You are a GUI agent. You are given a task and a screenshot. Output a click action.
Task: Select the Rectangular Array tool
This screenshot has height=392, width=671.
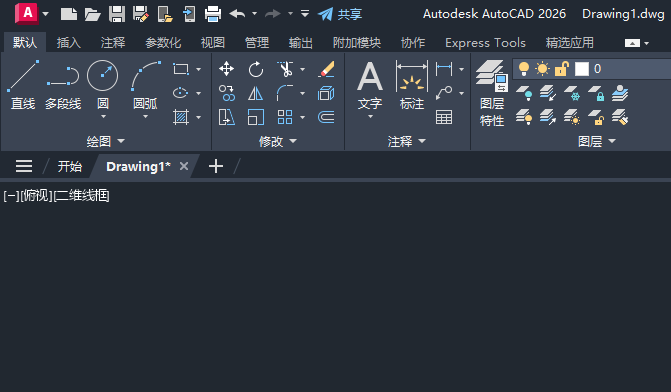coord(285,117)
